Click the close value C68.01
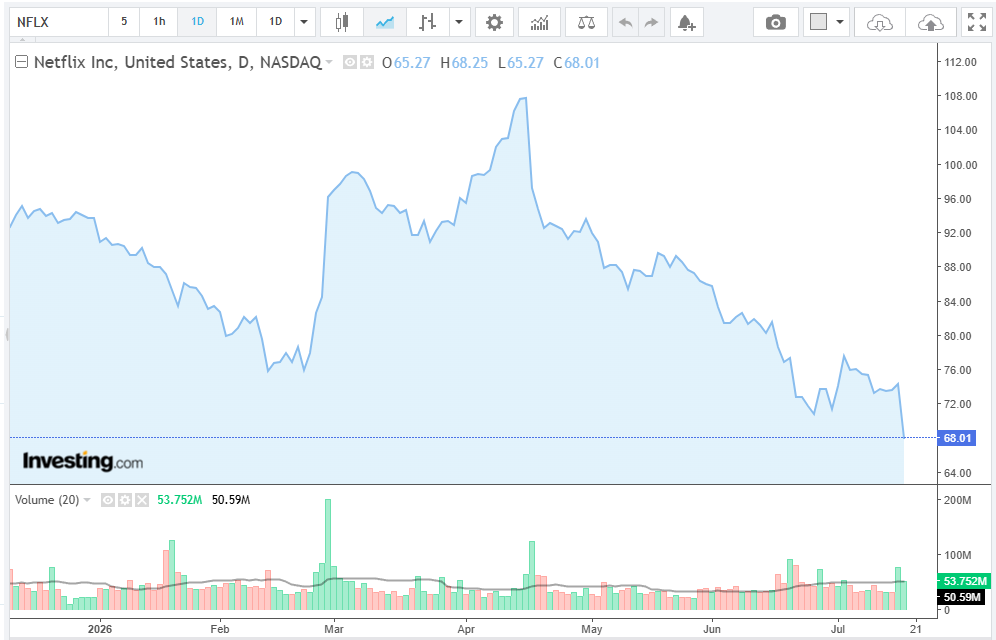 (x=577, y=63)
